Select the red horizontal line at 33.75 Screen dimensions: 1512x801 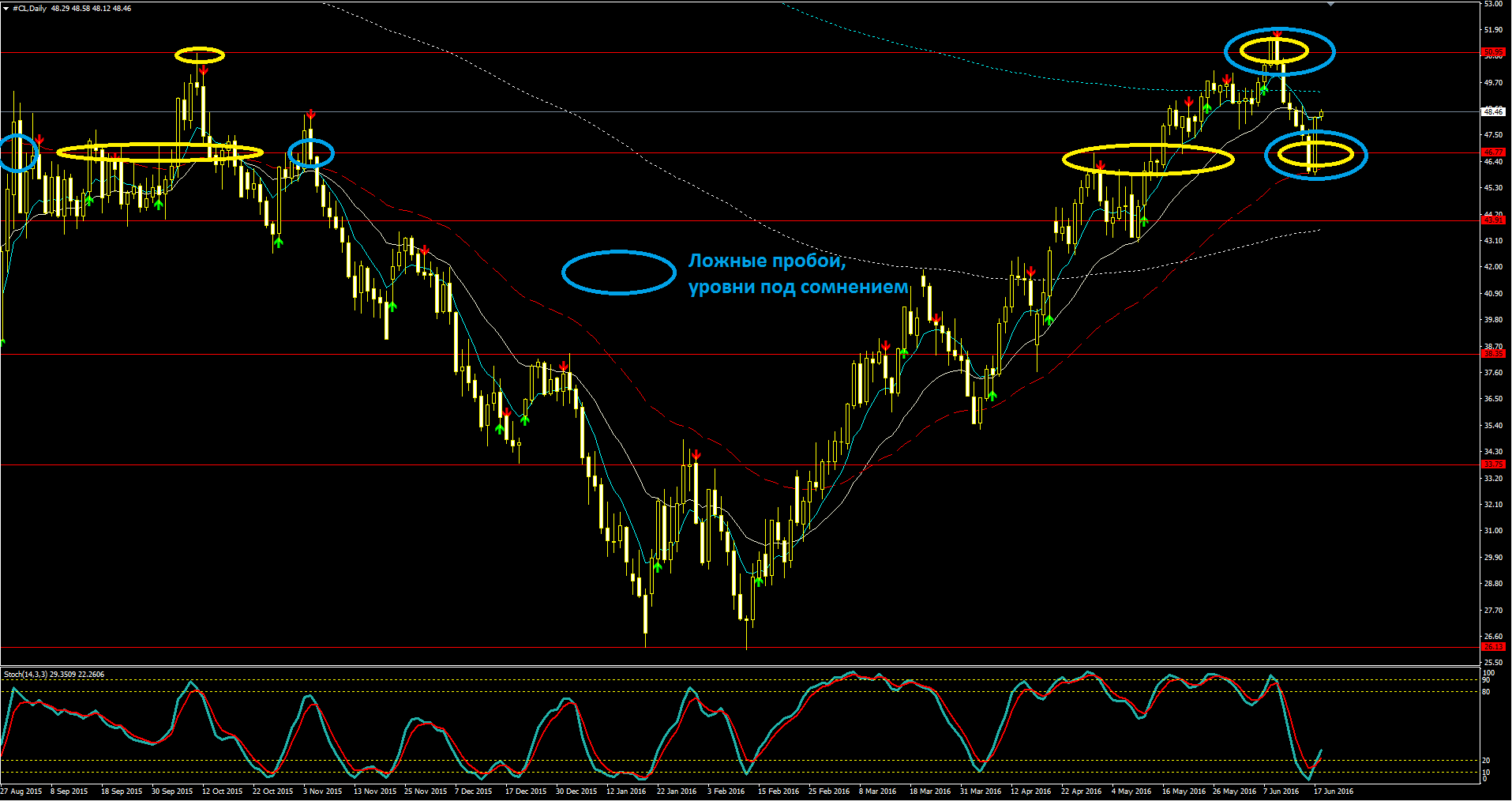pyautogui.click(x=739, y=465)
